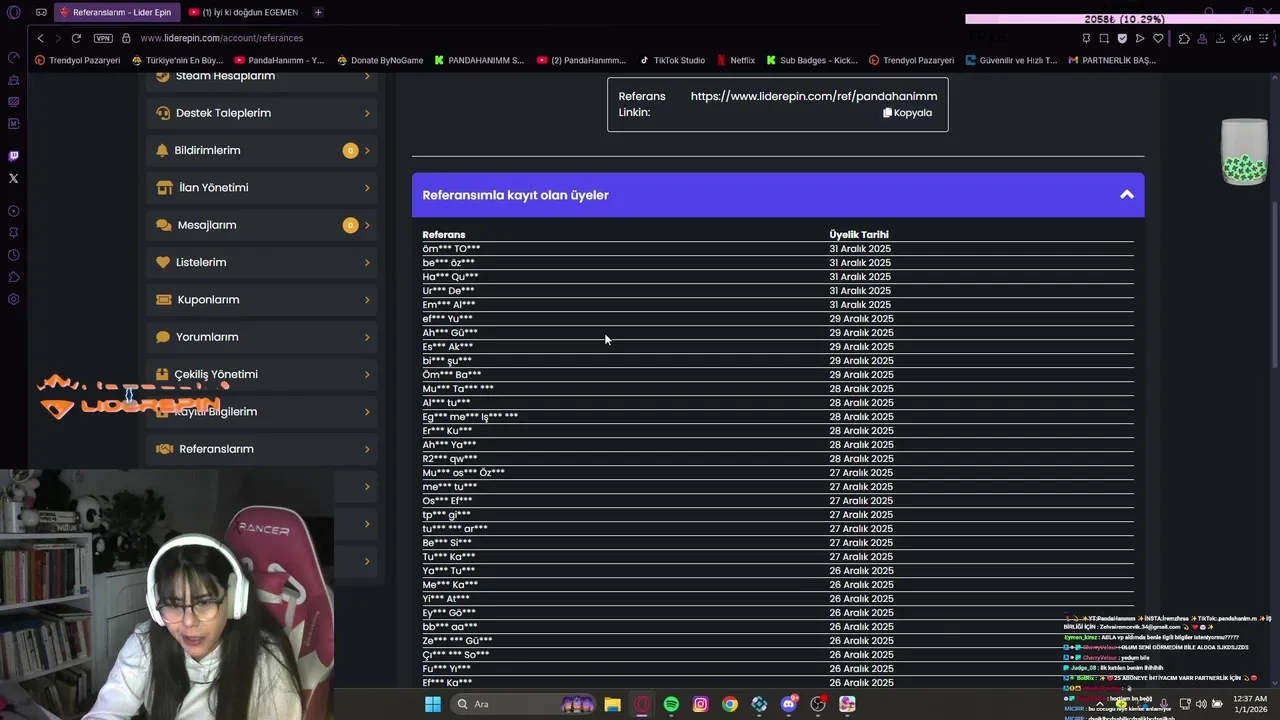Image resolution: width=1280 pixels, height=720 pixels.
Task: Click the Kopyala copy button
Action: [x=907, y=113]
